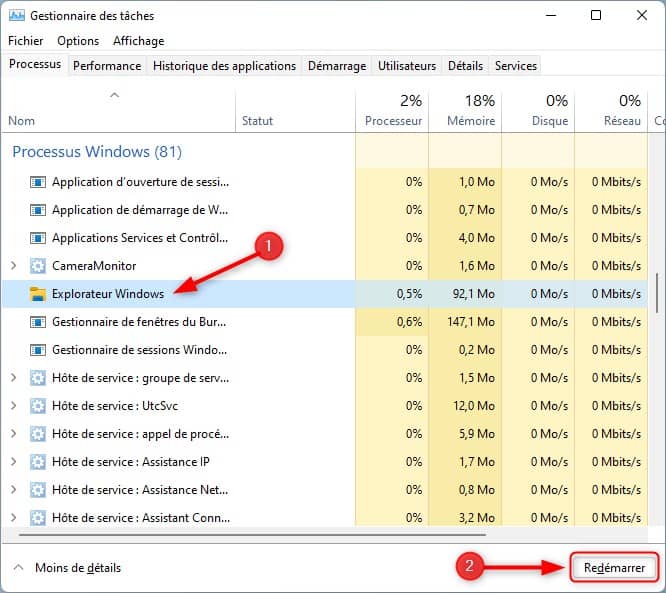Click the Application d'ouverture de session icon
The image size is (666, 593).
tap(38, 182)
